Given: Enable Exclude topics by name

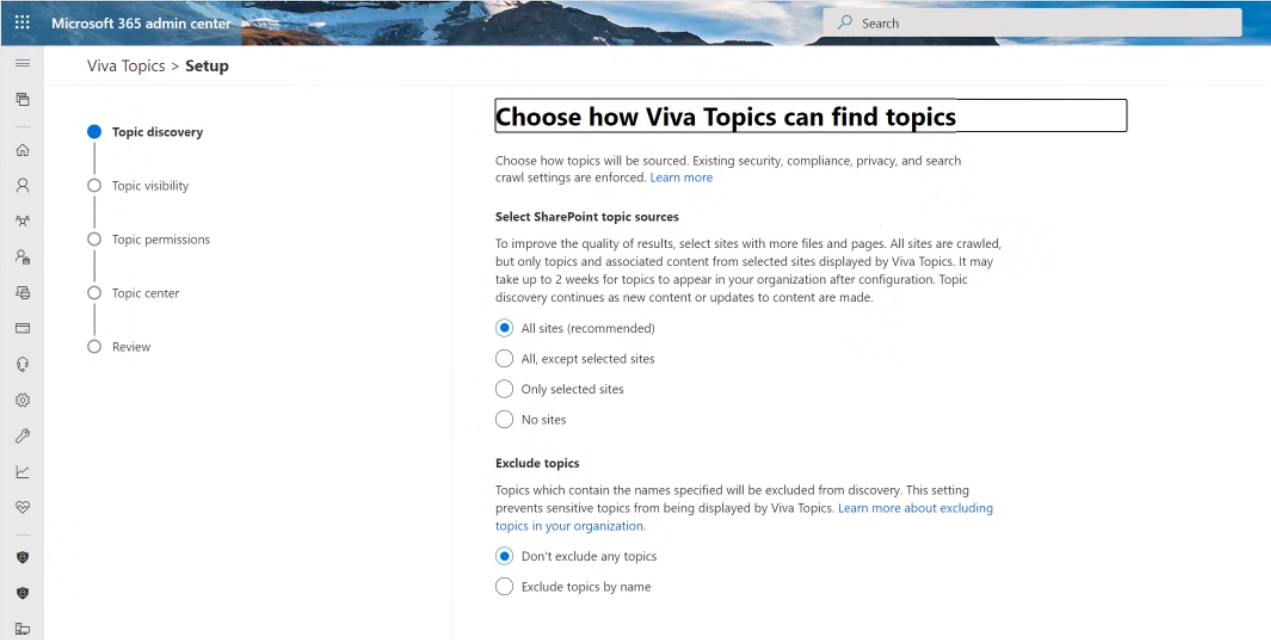Looking at the screenshot, I should (504, 586).
